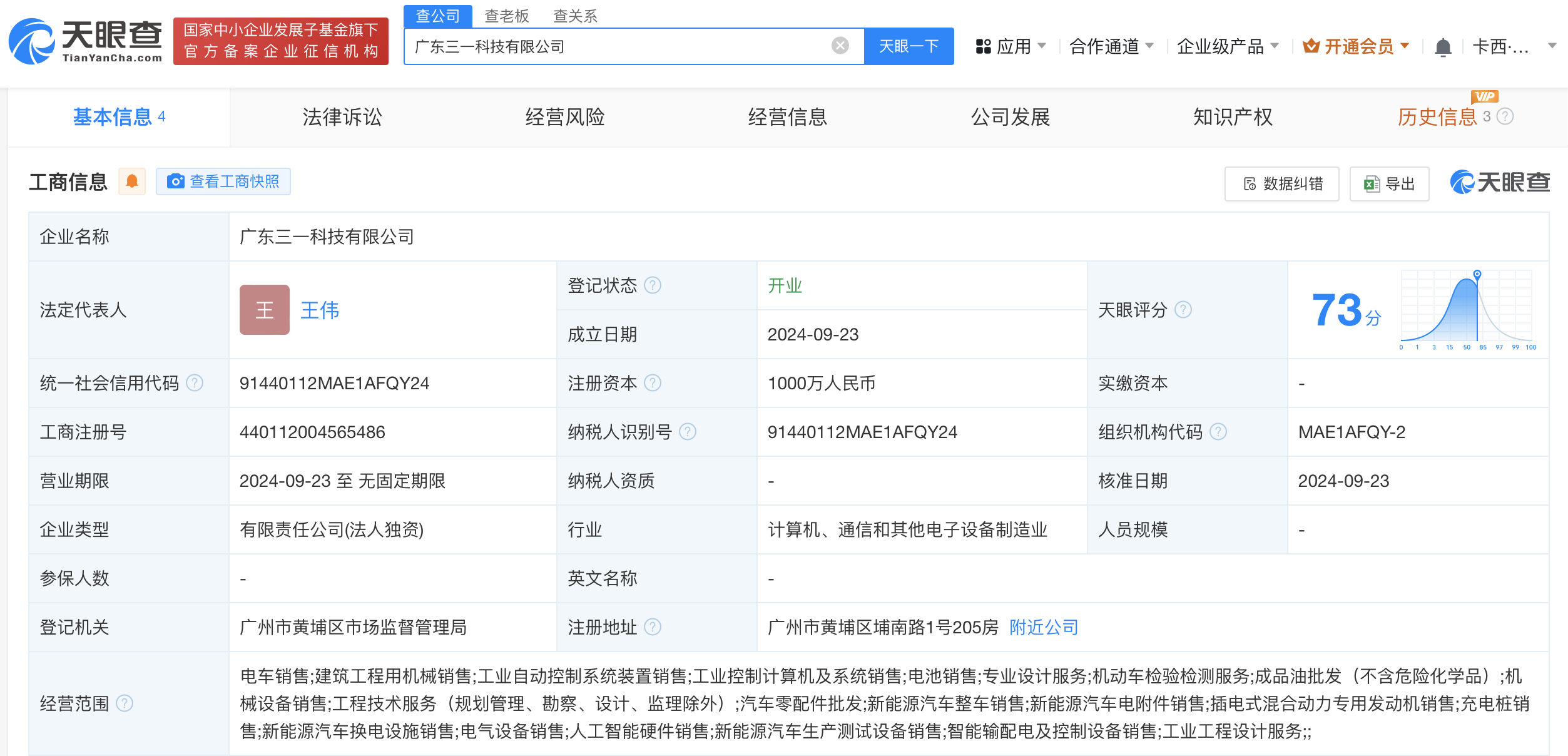This screenshot has height=756, width=1568.
Task: Click the 纳税人识别号 help icon
Action: [x=688, y=432]
